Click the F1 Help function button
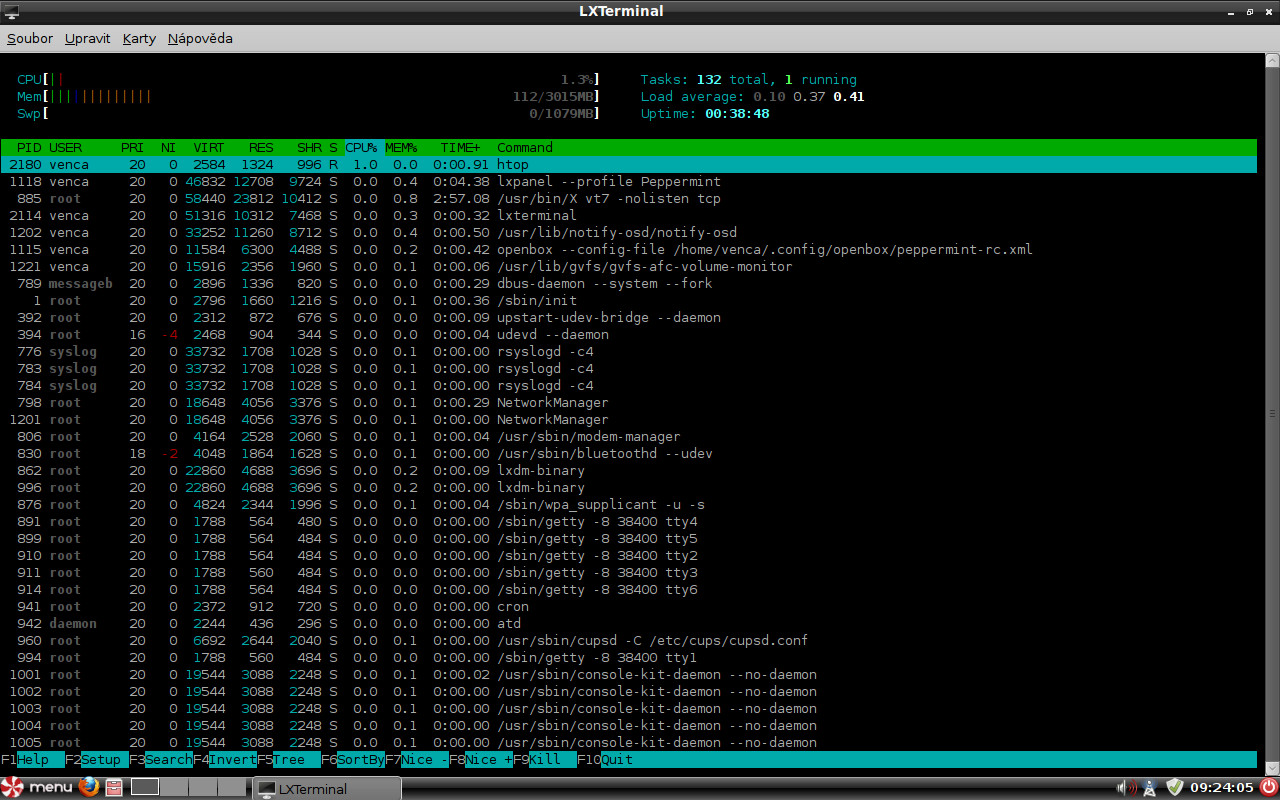 [x=32, y=759]
